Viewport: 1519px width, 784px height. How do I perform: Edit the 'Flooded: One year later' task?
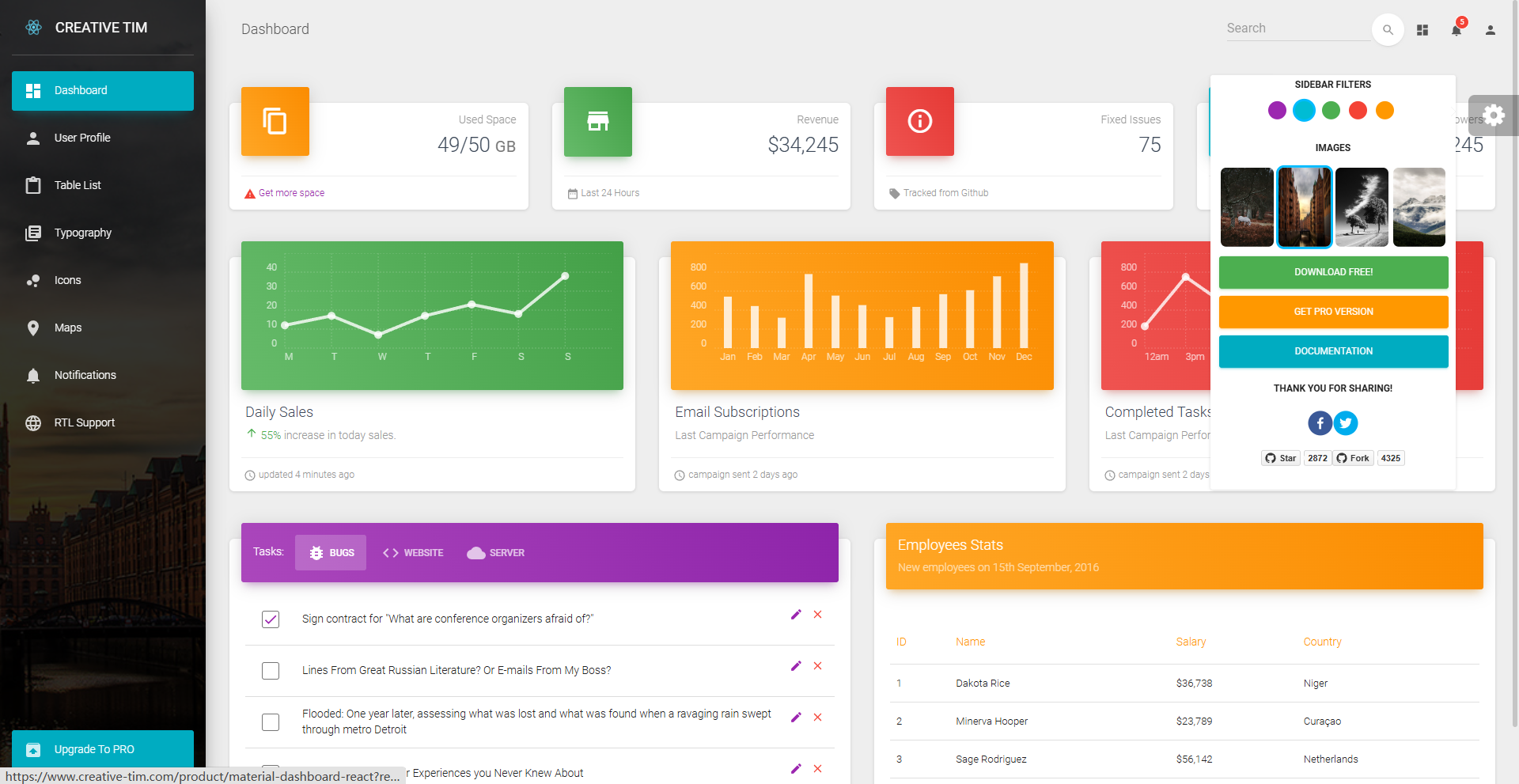coord(796,718)
